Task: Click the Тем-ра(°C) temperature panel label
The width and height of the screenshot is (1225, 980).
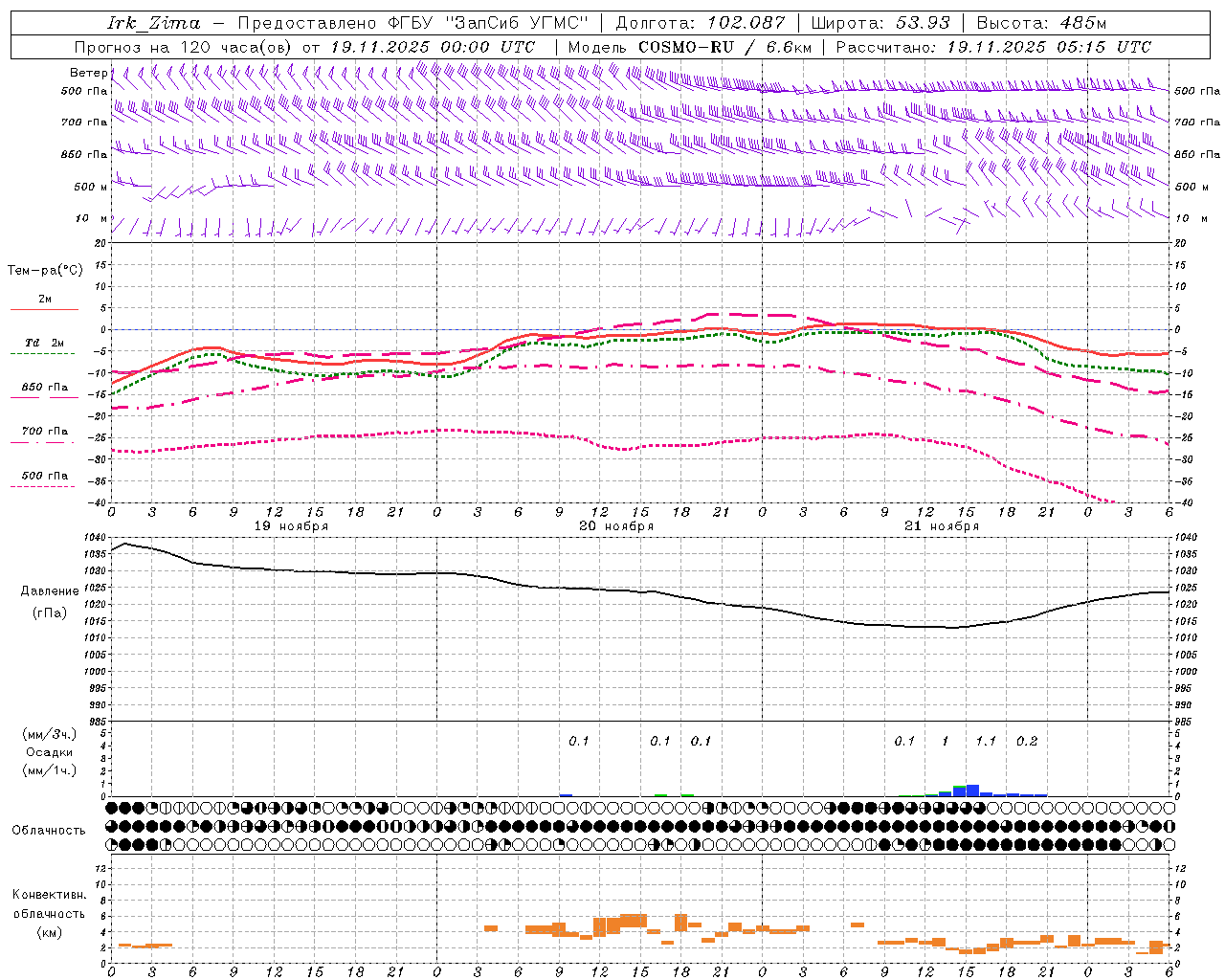Action: [45, 271]
